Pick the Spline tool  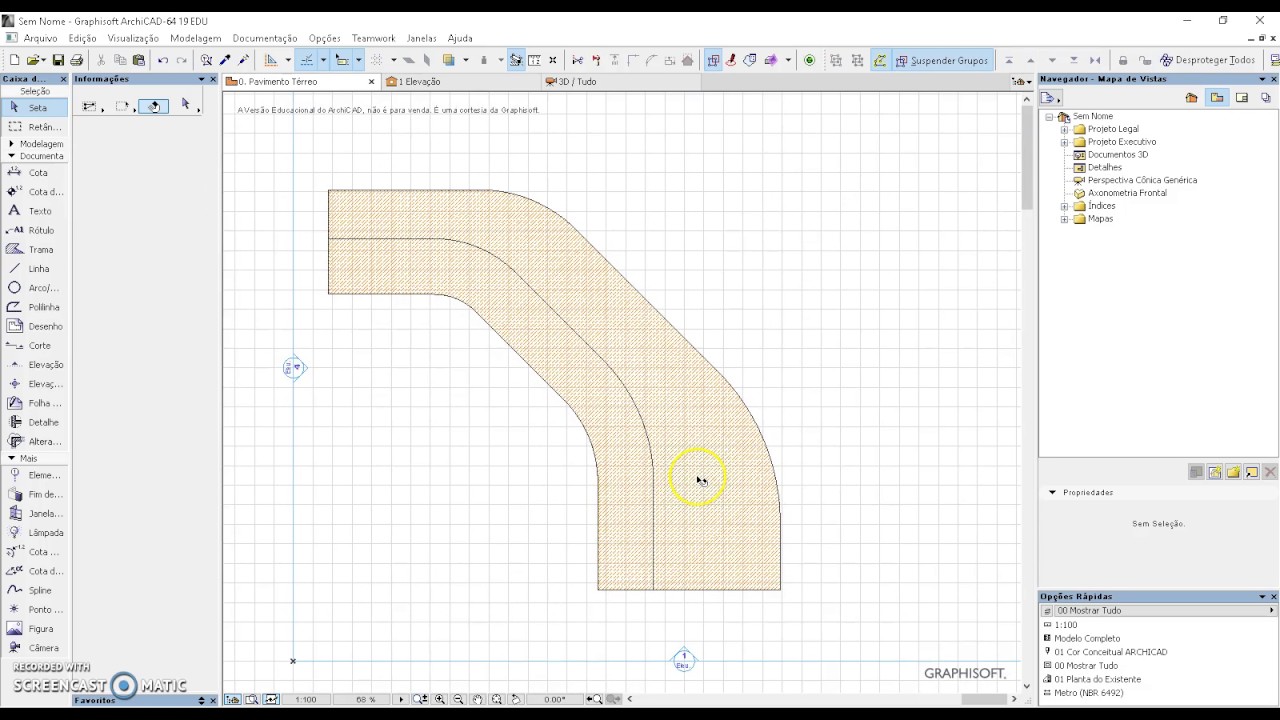click(x=34, y=590)
